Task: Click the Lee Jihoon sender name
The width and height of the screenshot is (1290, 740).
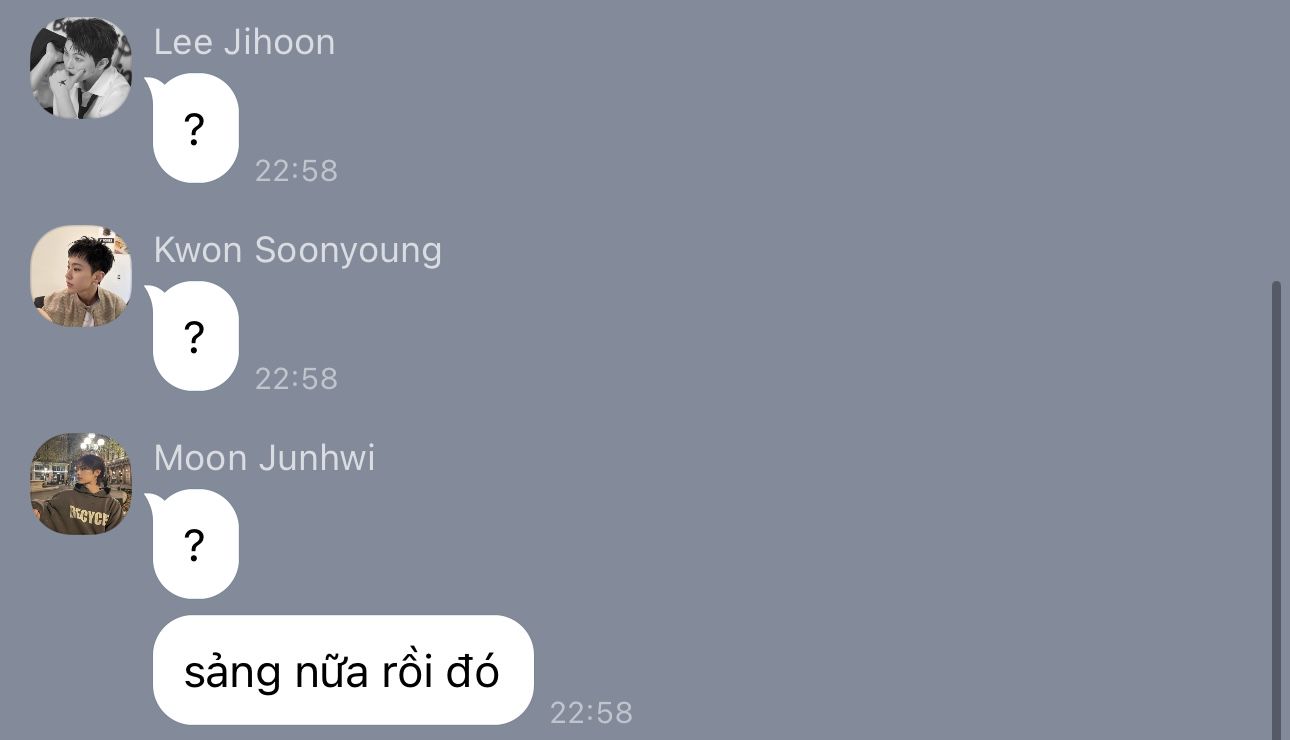Action: click(245, 42)
